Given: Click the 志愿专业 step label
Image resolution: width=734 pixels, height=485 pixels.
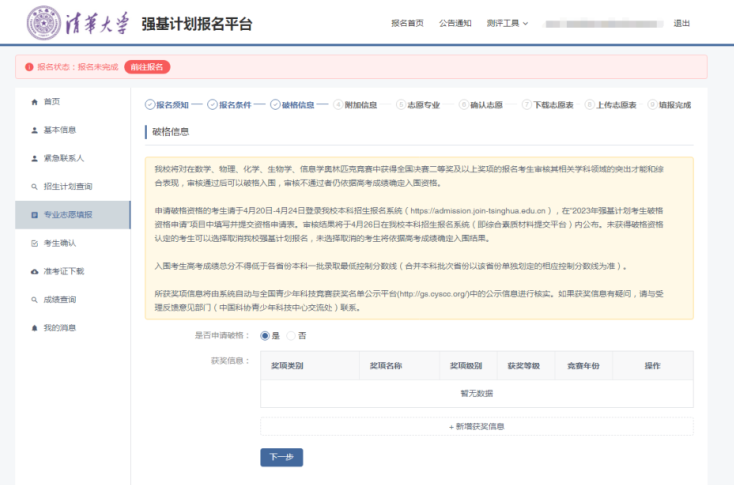Looking at the screenshot, I should (x=424, y=105).
